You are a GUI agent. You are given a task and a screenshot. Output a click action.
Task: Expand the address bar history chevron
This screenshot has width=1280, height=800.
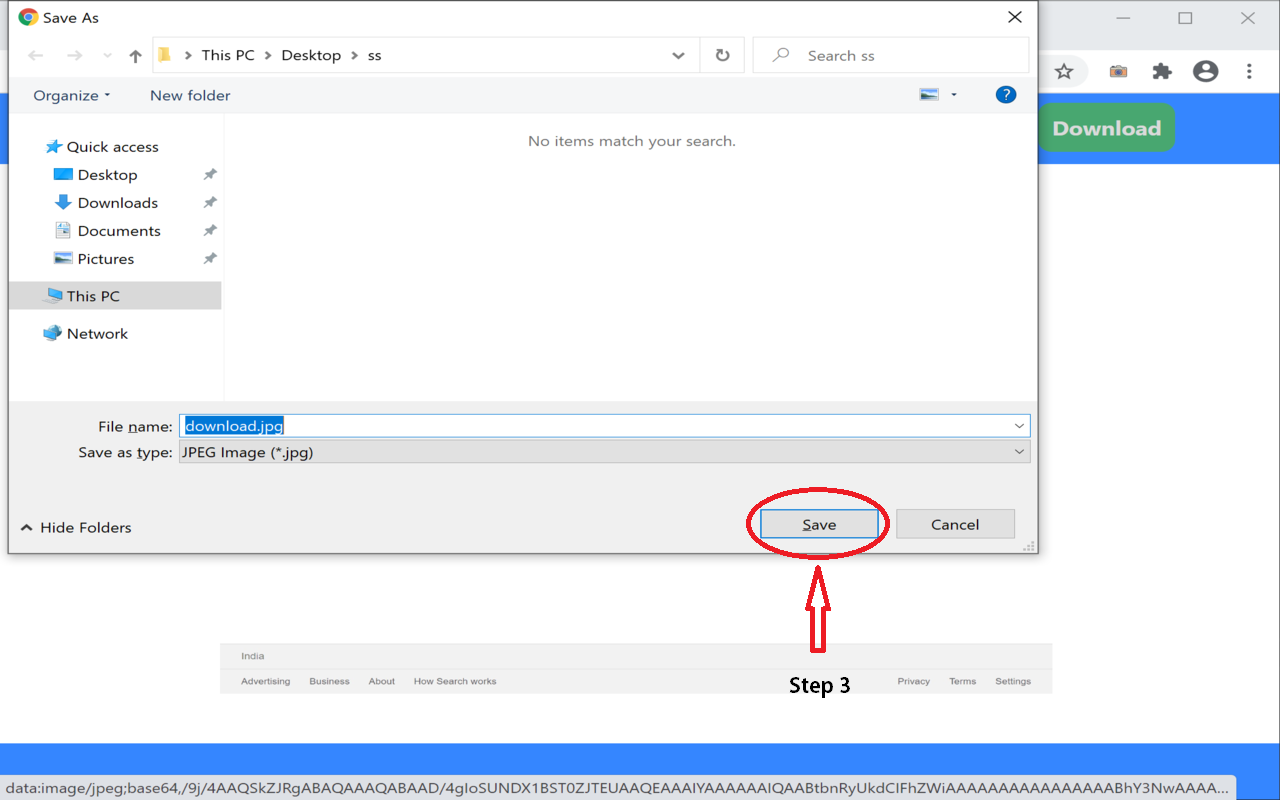click(x=679, y=55)
